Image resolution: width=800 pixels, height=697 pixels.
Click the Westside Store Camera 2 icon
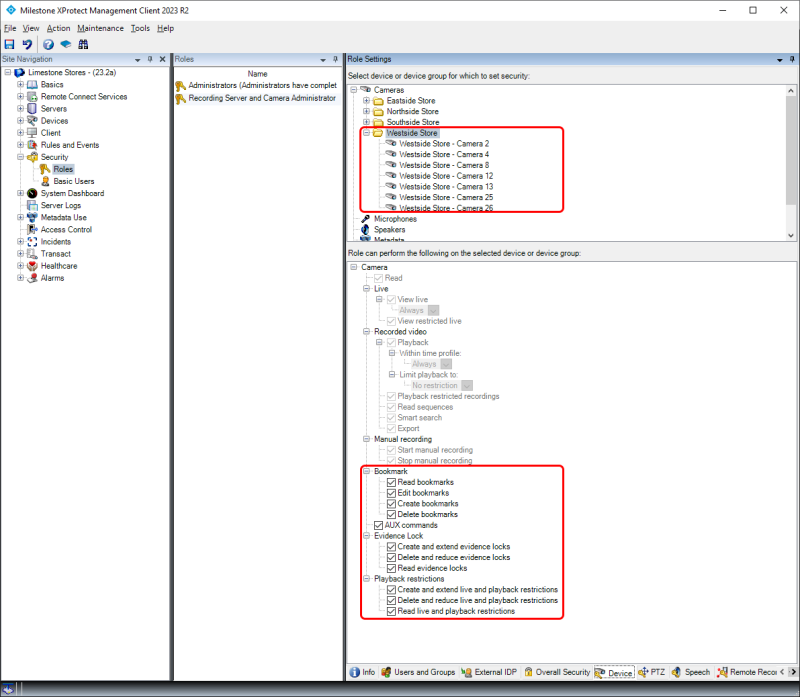[391, 143]
